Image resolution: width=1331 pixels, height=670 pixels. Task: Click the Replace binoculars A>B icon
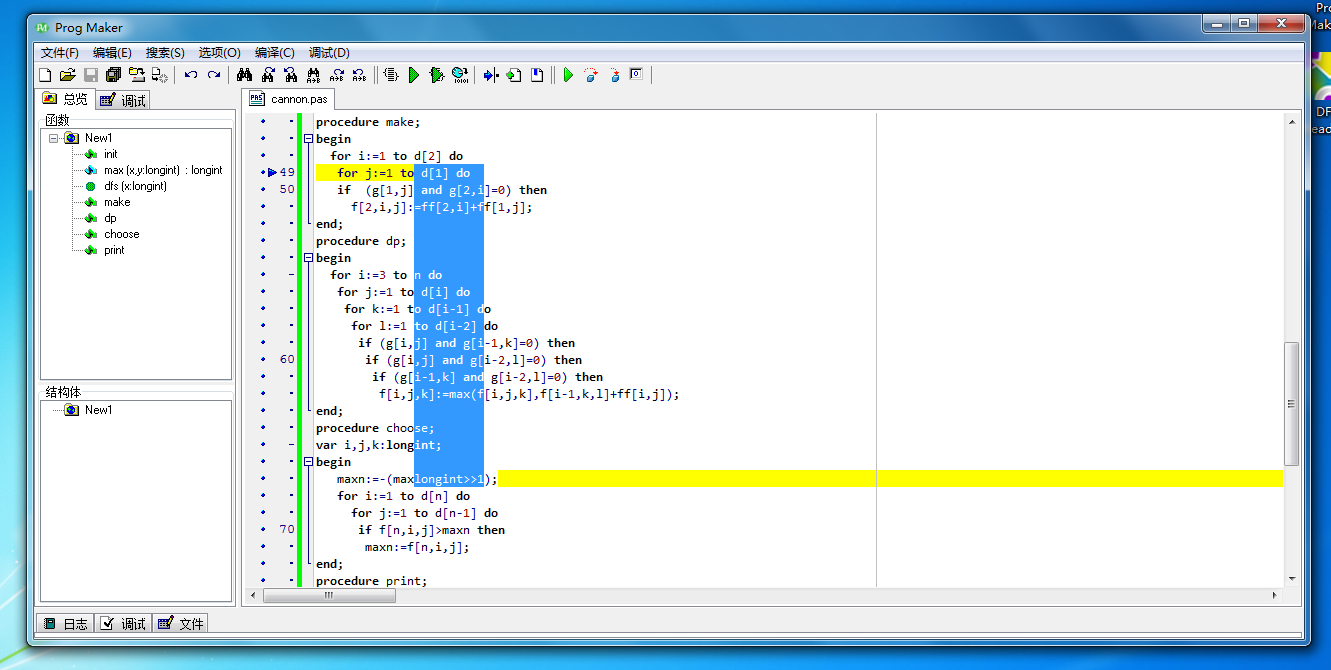(314, 75)
